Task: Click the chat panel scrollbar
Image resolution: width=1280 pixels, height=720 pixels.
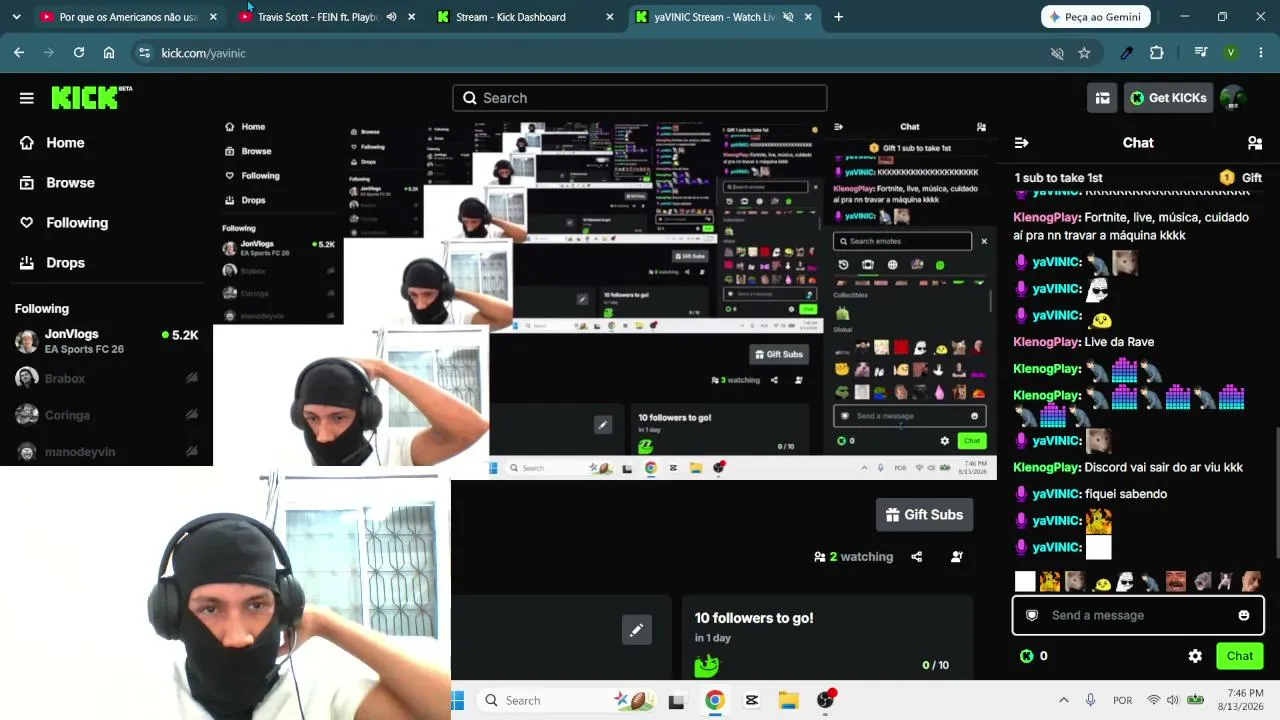Action: click(1277, 492)
